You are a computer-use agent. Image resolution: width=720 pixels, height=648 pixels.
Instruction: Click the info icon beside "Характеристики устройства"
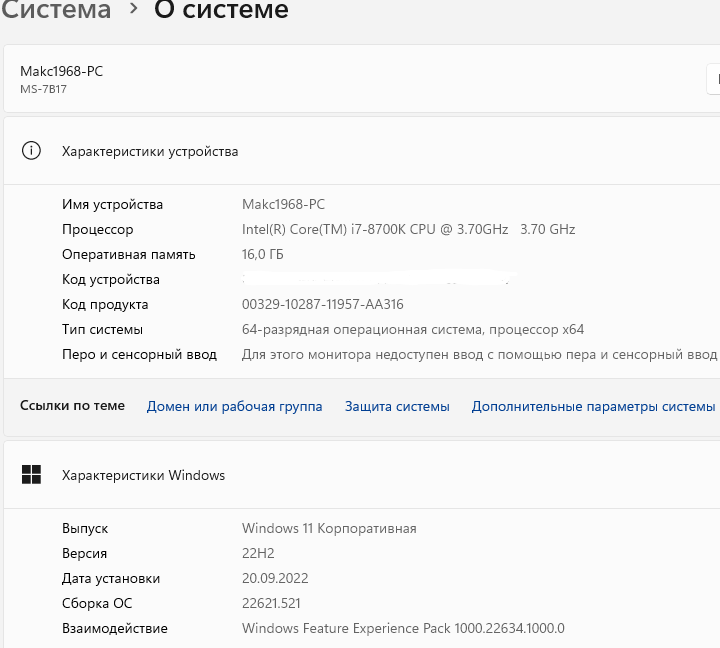point(32,151)
